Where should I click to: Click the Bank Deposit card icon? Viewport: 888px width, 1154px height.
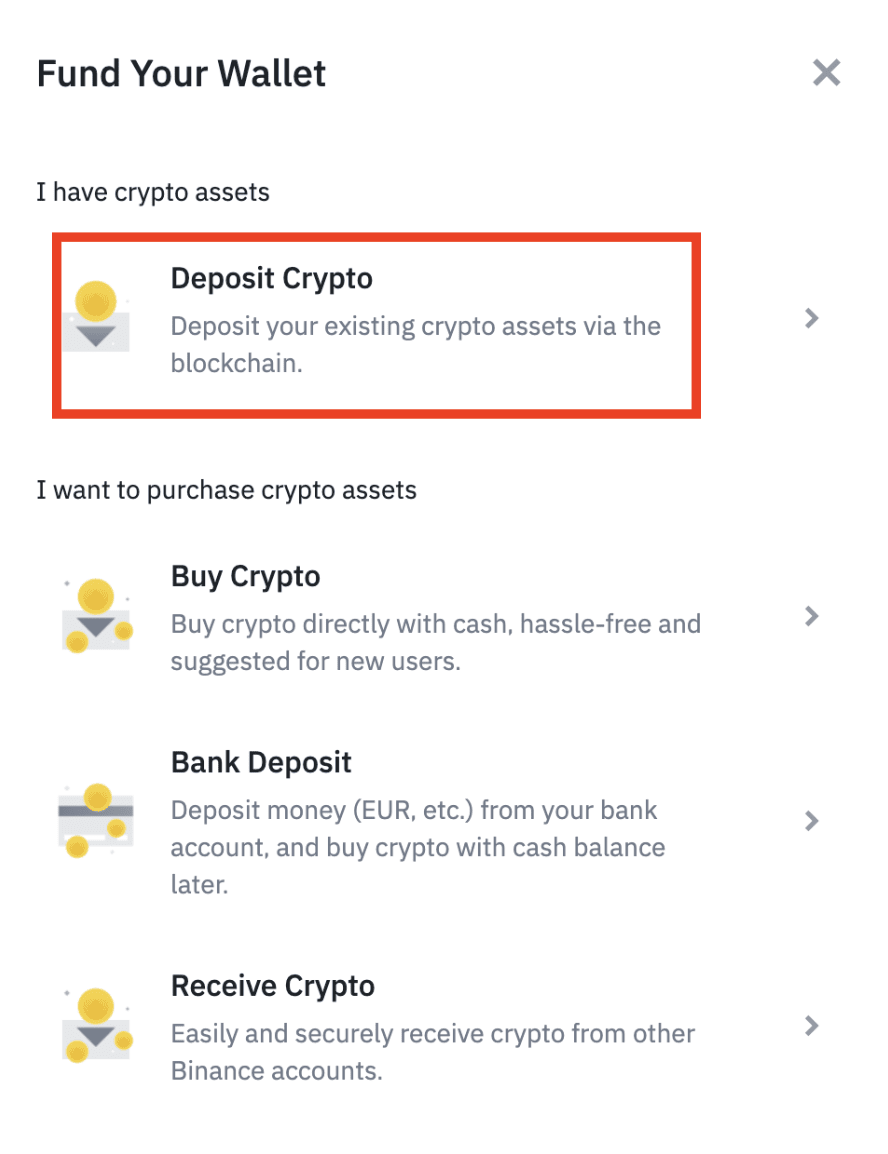coord(96,819)
